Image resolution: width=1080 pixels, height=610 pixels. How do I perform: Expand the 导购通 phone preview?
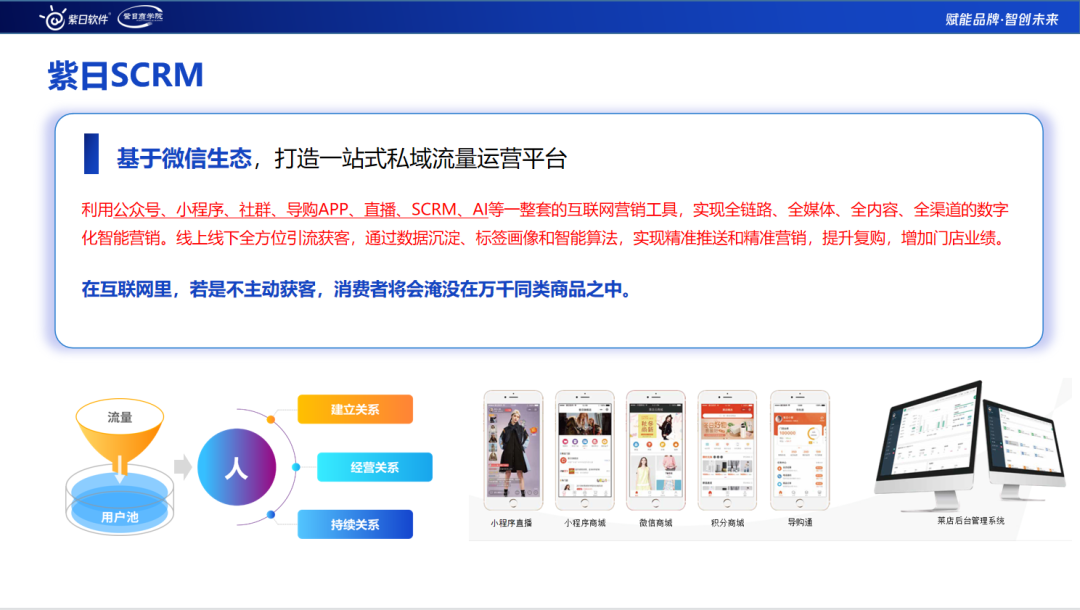[798, 450]
